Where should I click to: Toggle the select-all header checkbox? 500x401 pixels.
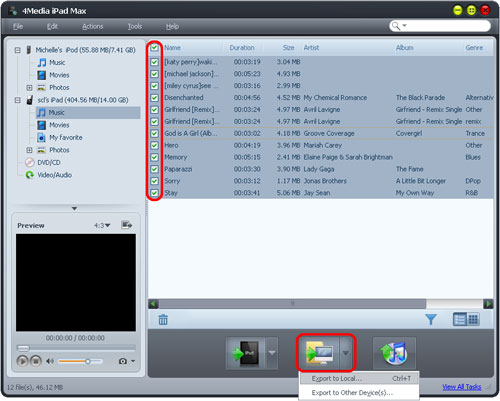(x=154, y=48)
